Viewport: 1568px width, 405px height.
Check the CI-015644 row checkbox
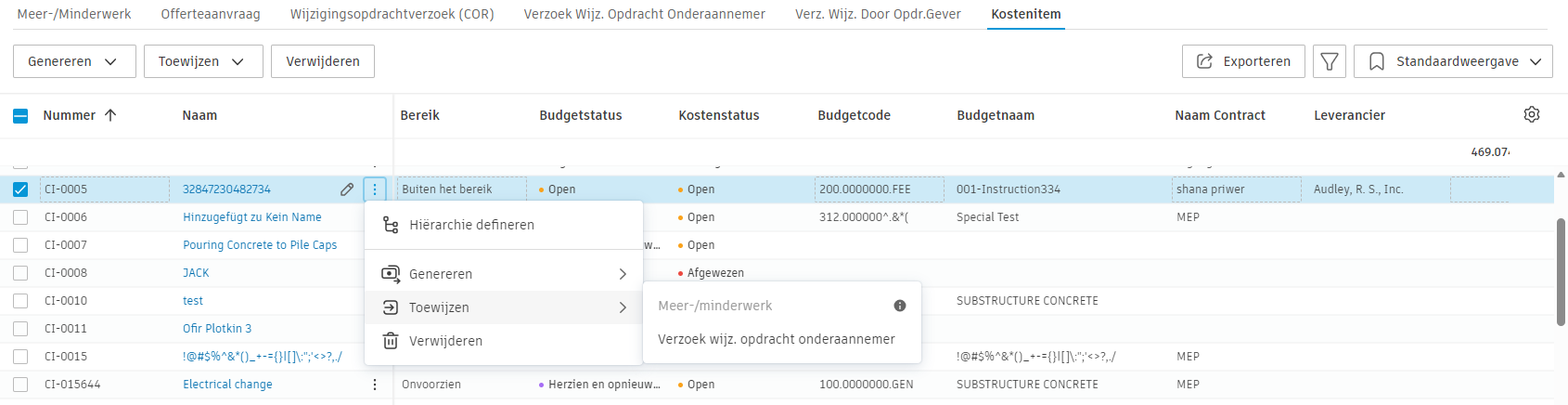20,385
